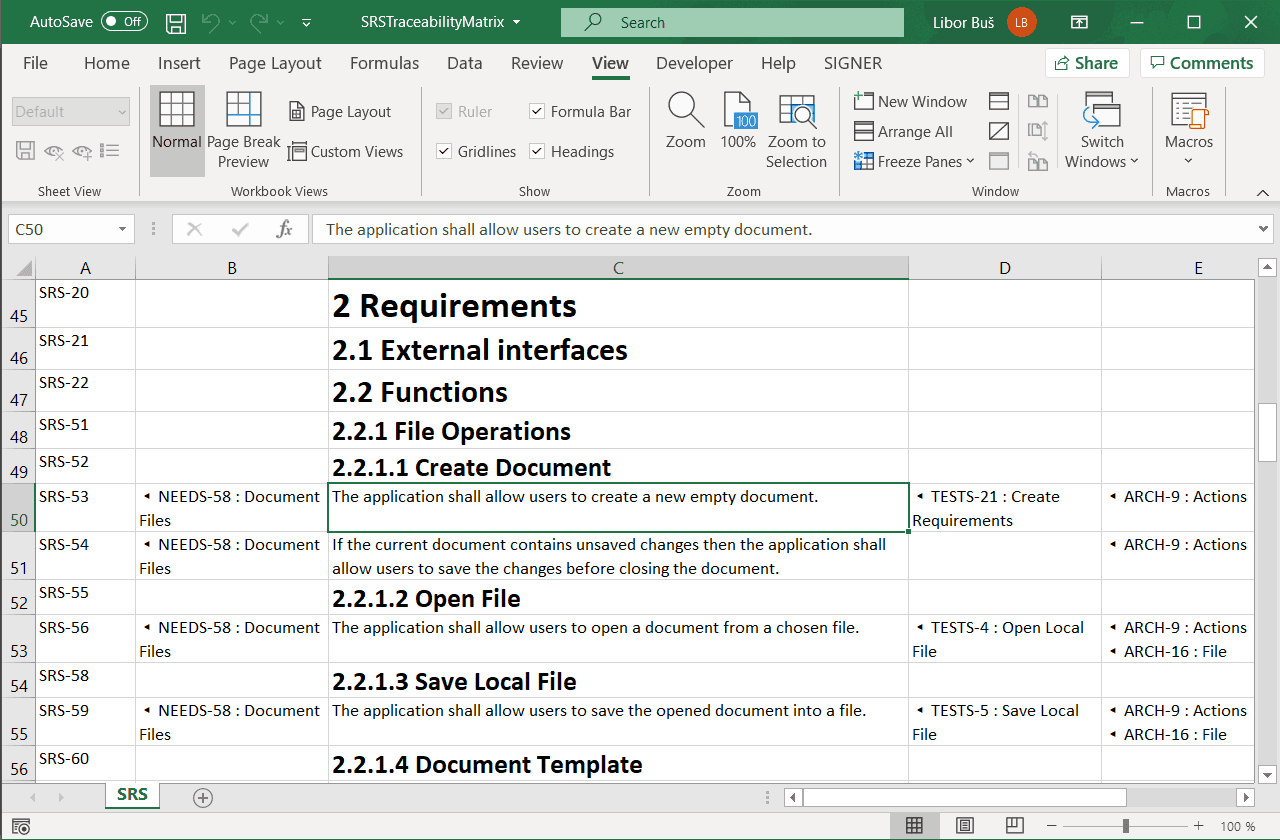Click the Zoom to Selection icon

click(796, 112)
